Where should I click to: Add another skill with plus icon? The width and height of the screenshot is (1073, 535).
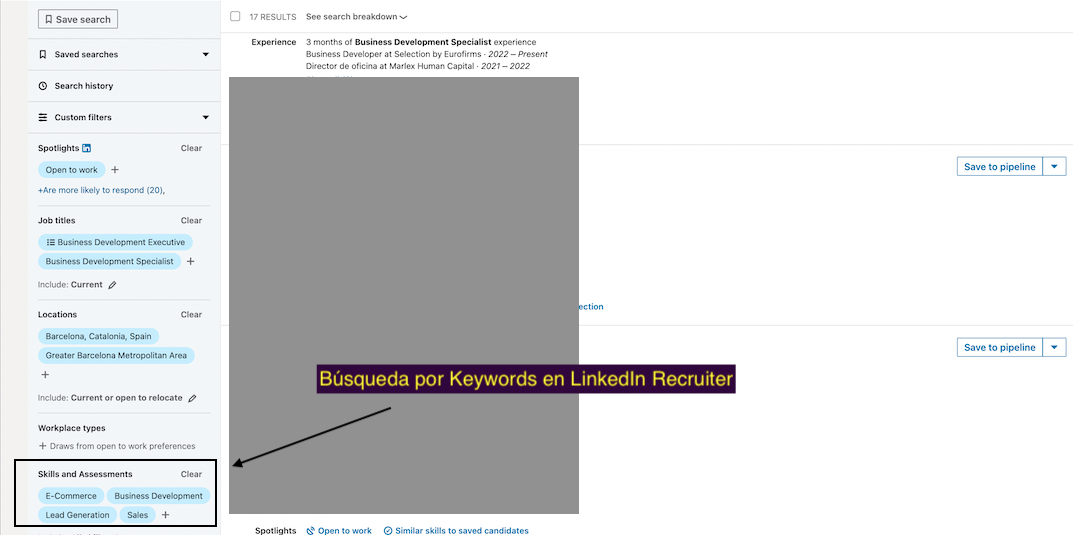click(165, 515)
